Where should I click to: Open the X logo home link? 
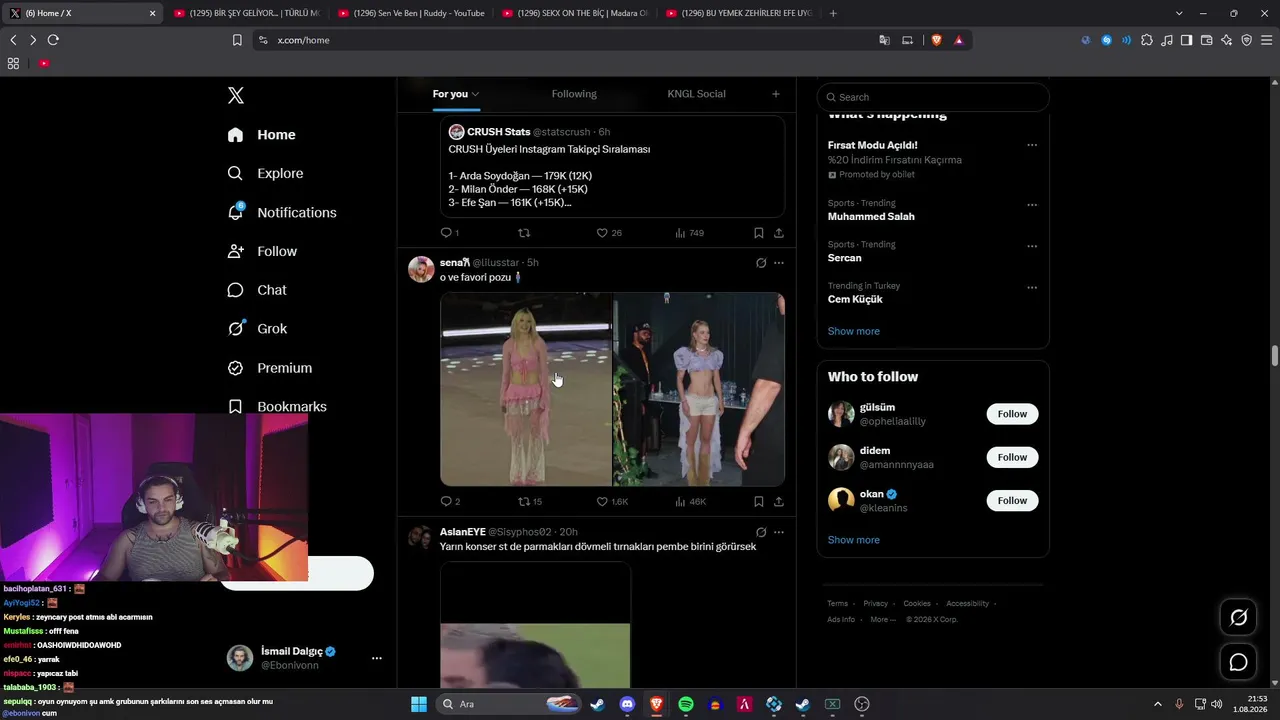(x=236, y=95)
